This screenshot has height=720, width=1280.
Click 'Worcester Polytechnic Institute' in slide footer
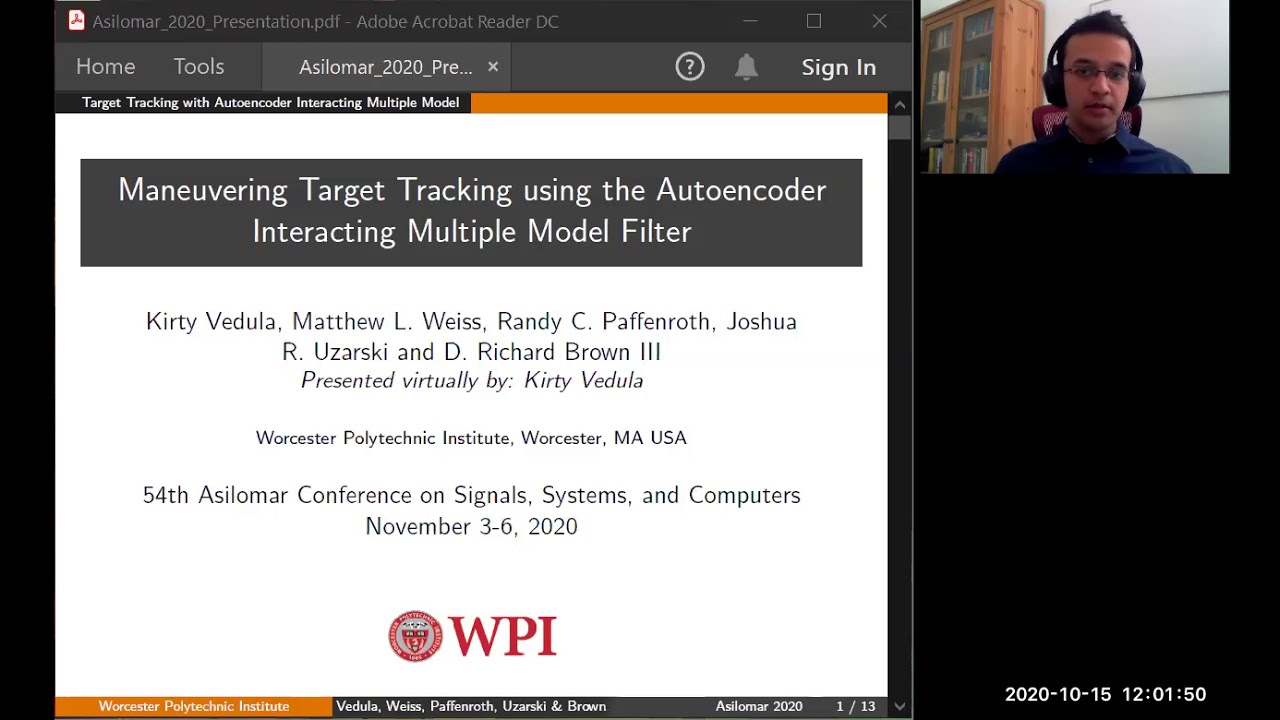pos(194,706)
